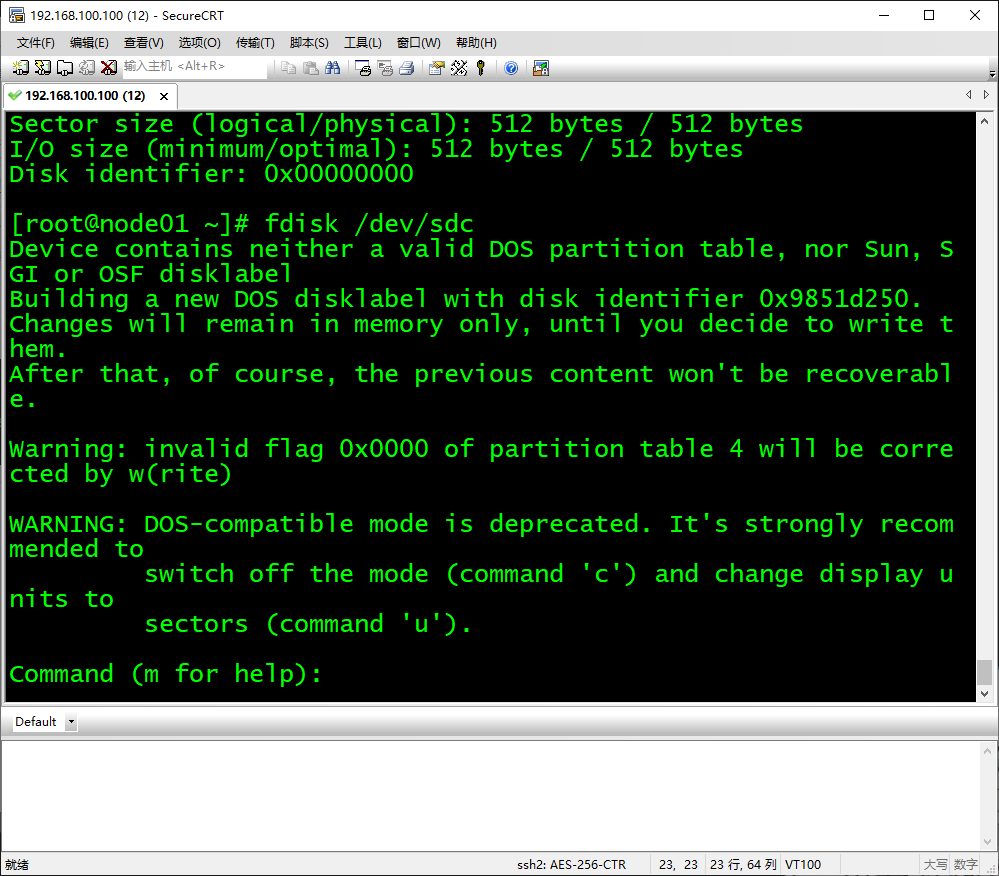The image size is (999, 876).
Task: Click the '大写' caps lock indicator
Action: (935, 865)
